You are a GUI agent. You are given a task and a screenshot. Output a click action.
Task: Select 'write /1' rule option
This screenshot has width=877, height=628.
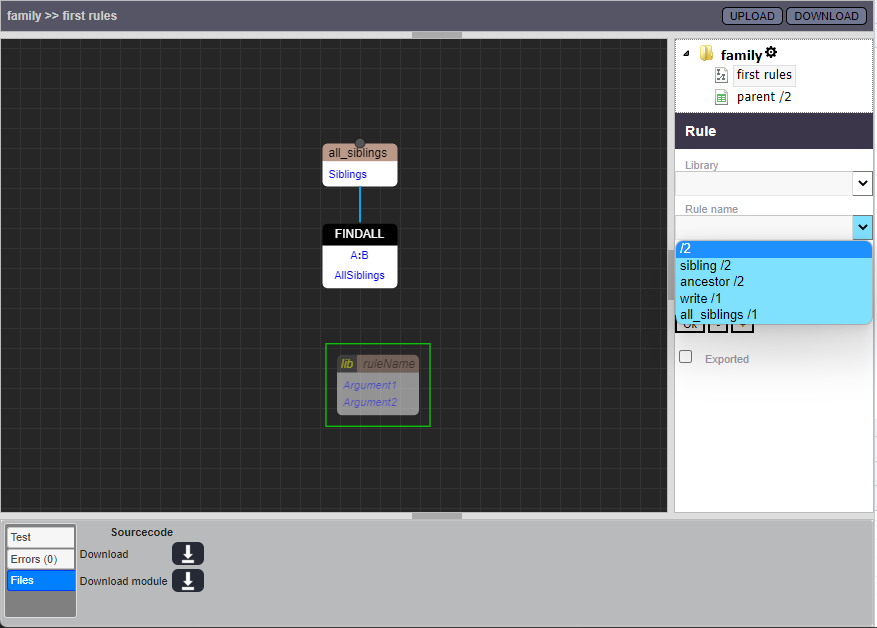click(x=701, y=298)
